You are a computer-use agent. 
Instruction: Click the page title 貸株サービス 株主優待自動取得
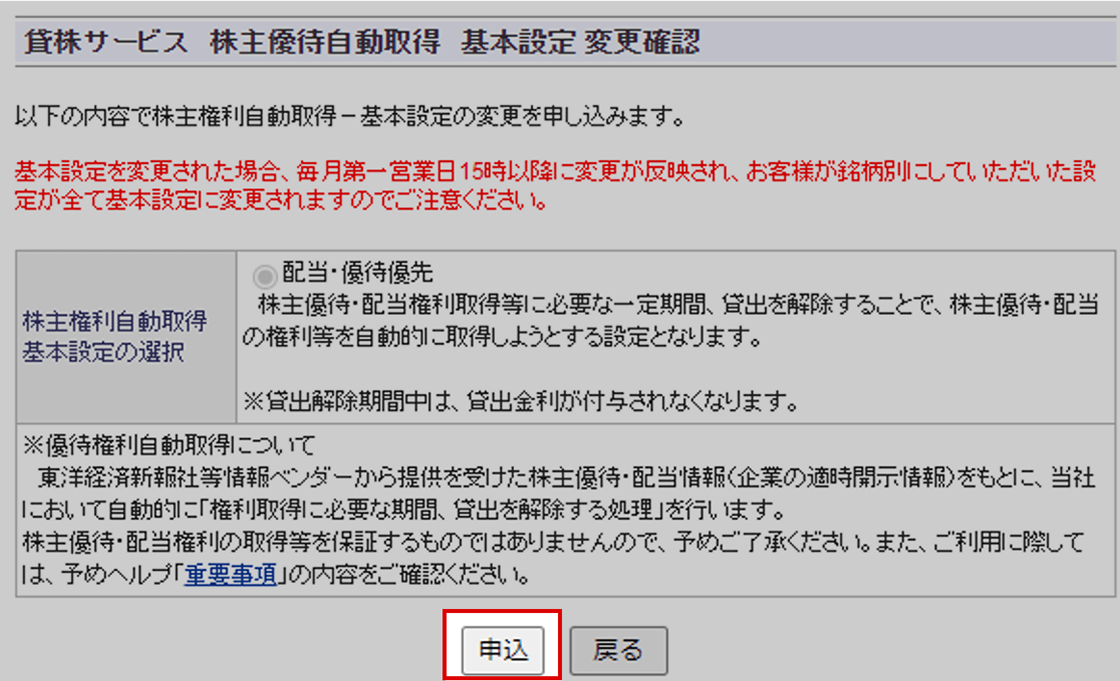[232, 42]
